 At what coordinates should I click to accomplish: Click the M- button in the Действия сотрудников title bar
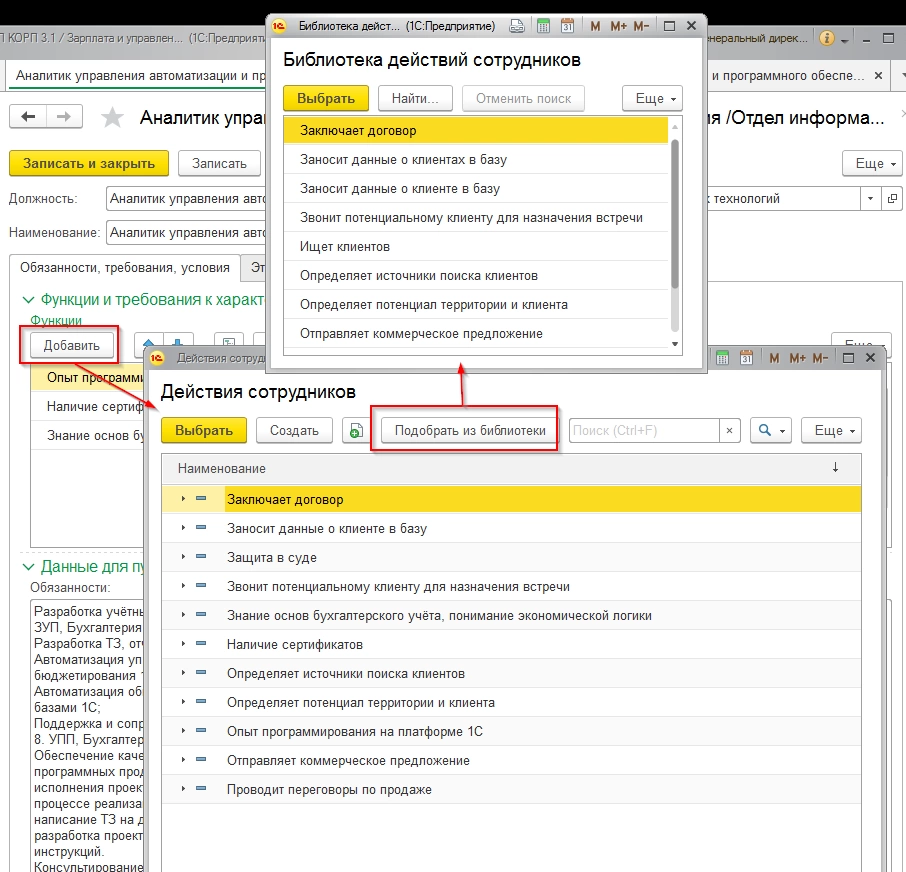pos(820,358)
